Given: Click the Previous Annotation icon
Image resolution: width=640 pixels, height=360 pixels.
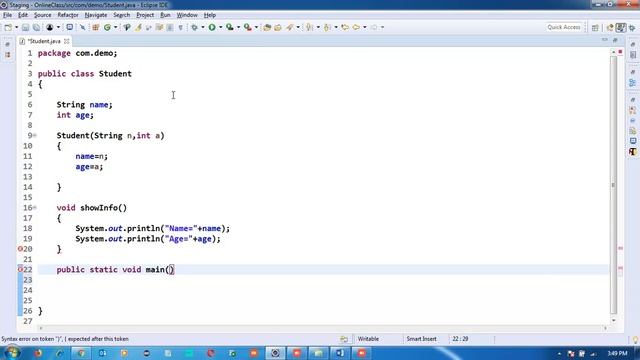Looking at the screenshot, I should (x=327, y=27).
